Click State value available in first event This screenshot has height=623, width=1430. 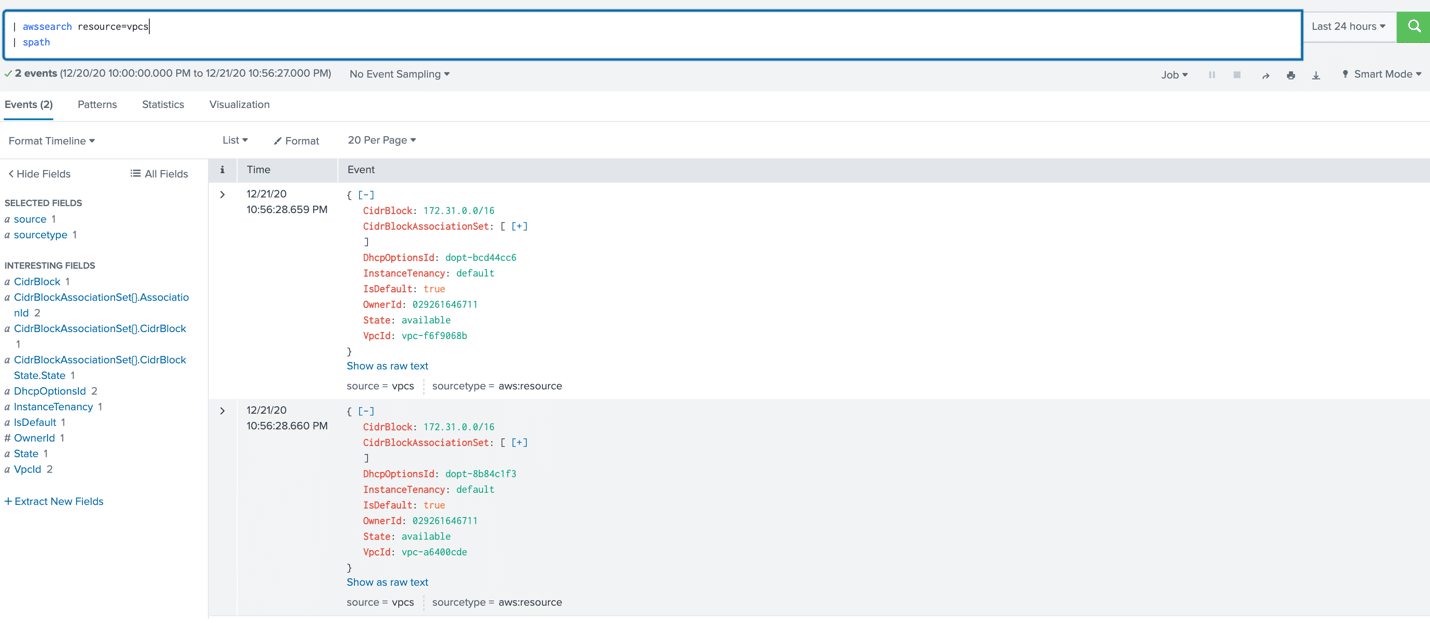pyautogui.click(x=426, y=320)
